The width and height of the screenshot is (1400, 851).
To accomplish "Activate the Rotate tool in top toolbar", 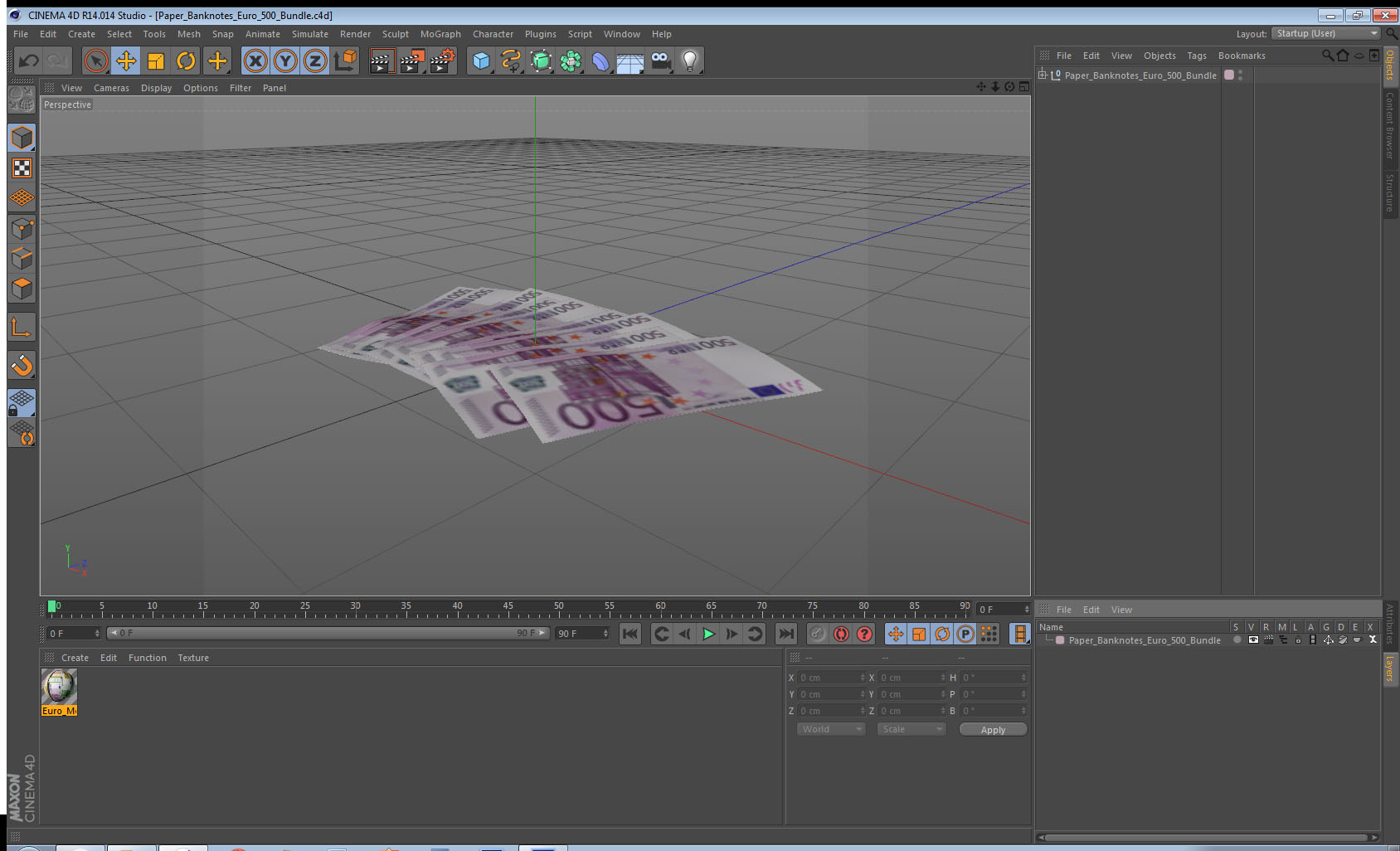I will pos(186,61).
